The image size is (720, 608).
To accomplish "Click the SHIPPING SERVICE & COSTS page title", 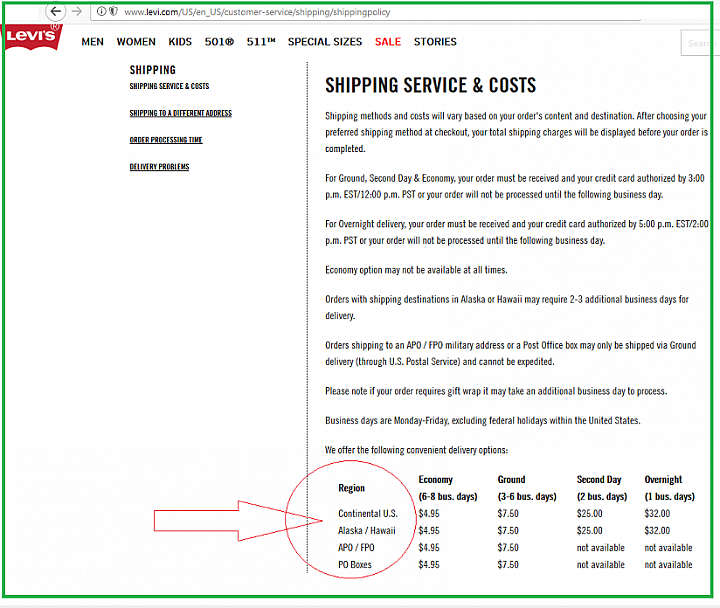I will 430,85.
